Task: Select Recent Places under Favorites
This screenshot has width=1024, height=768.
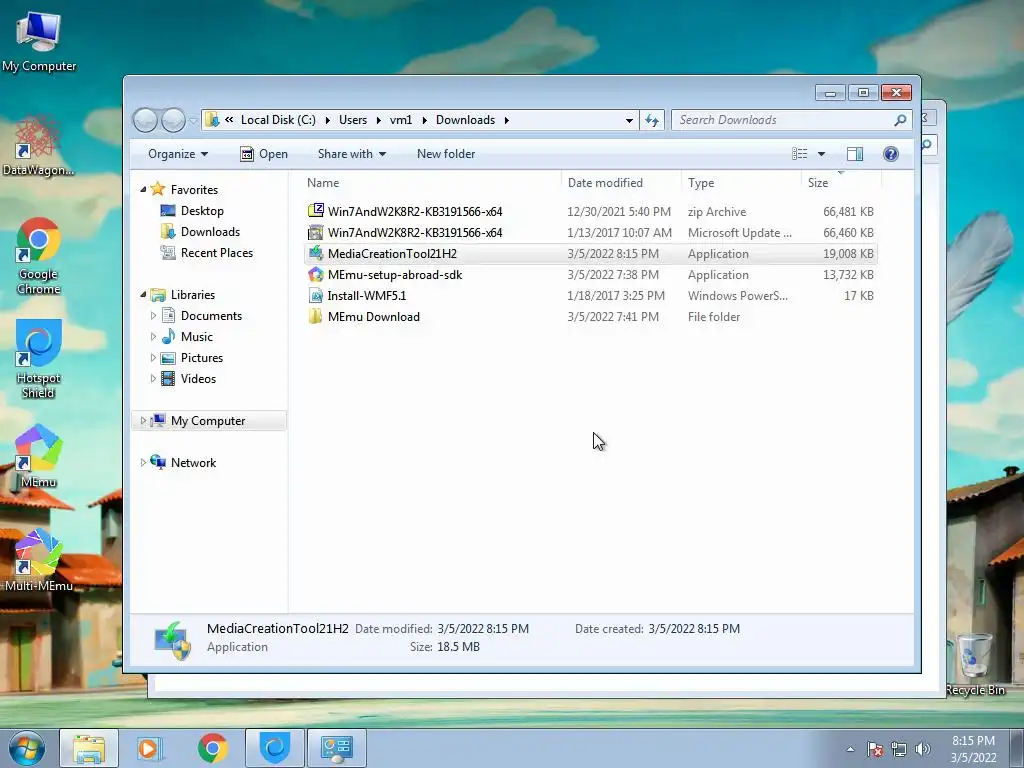Action: tap(206, 253)
